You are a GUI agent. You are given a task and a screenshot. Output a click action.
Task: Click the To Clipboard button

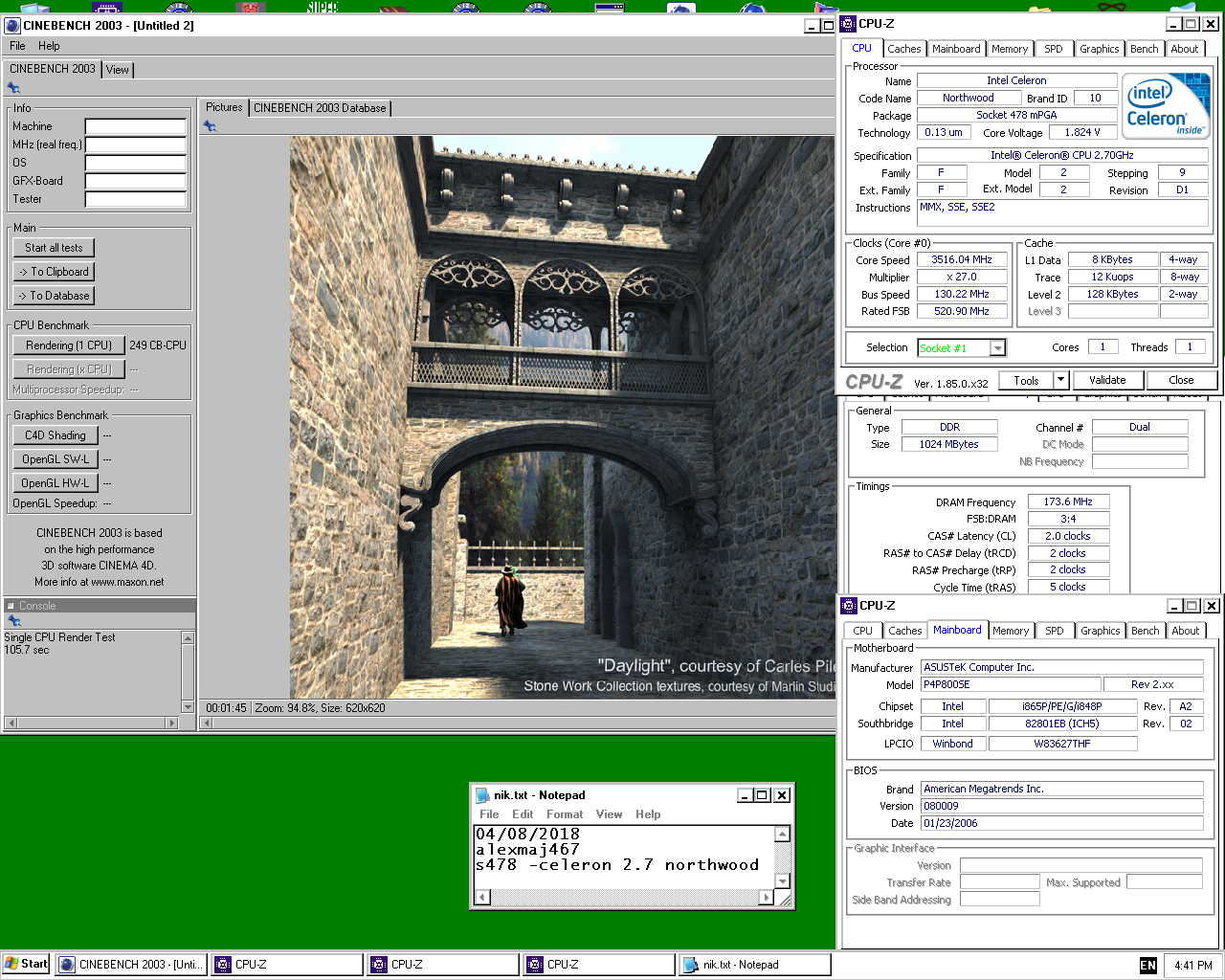coord(54,272)
